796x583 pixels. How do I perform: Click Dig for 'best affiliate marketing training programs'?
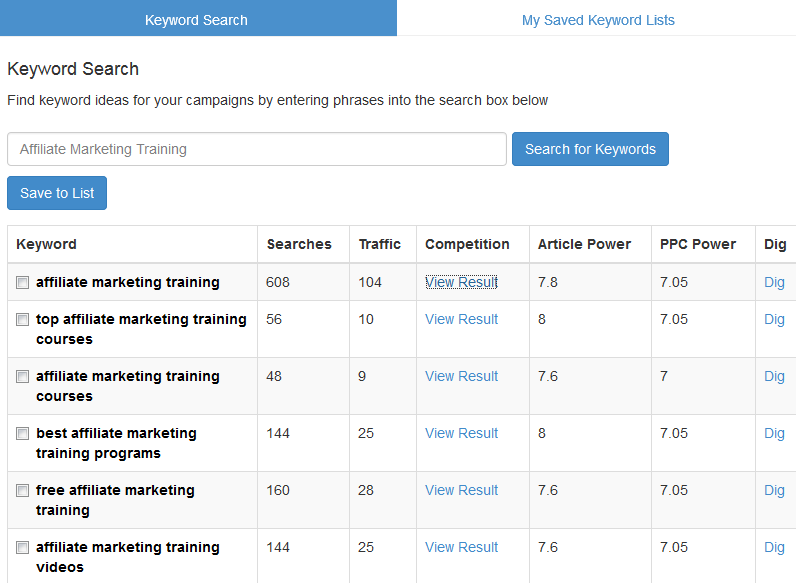tap(774, 433)
